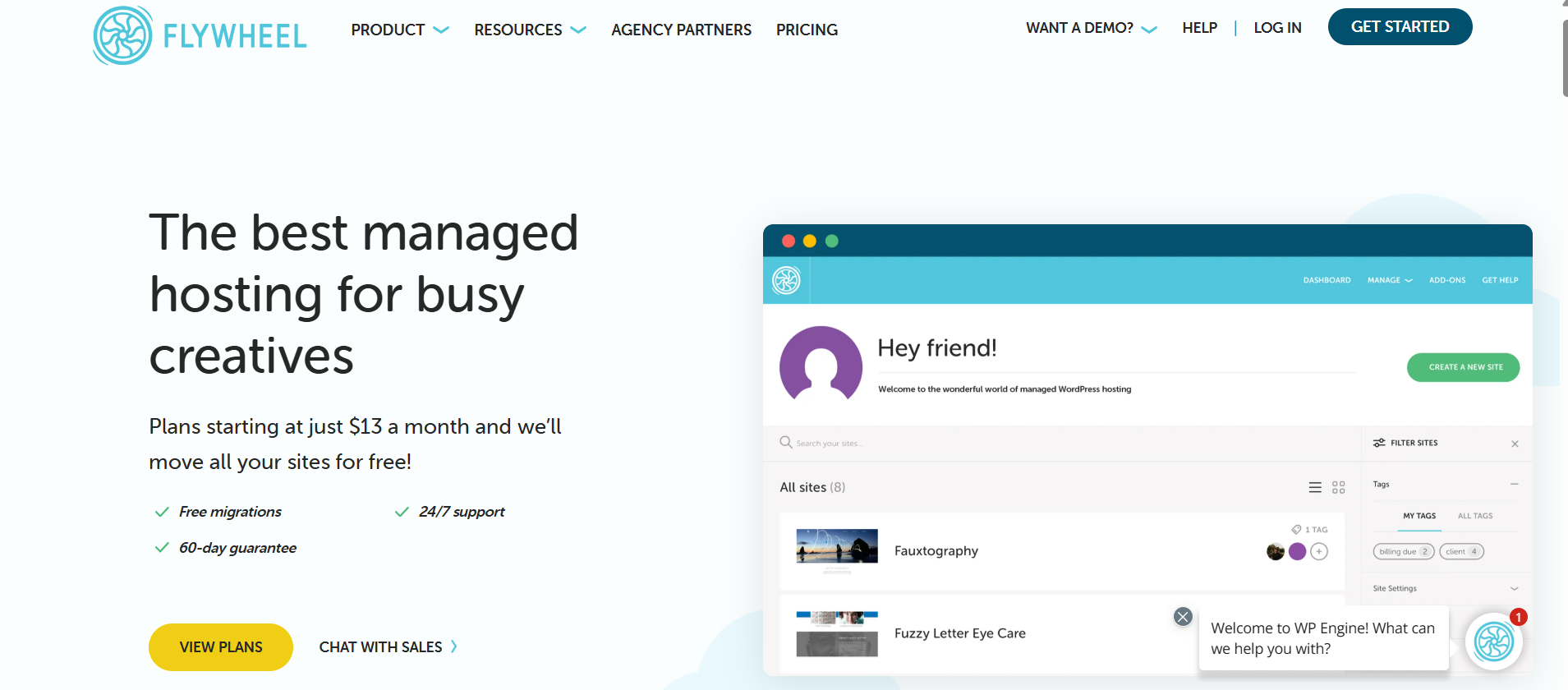Go to Agency Partners page
Viewport: 1568px width, 690px height.
681,30
